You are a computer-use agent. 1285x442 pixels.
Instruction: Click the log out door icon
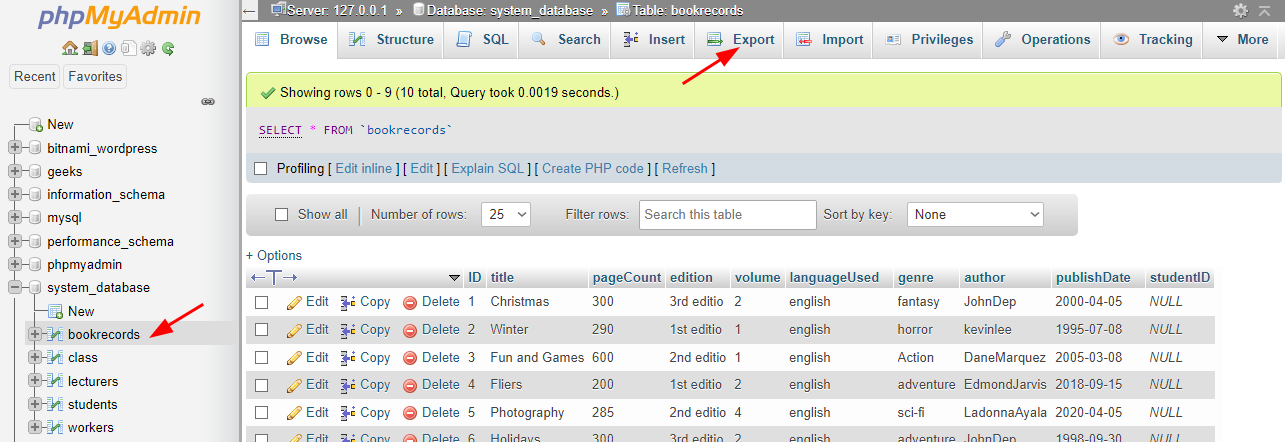pos(89,48)
